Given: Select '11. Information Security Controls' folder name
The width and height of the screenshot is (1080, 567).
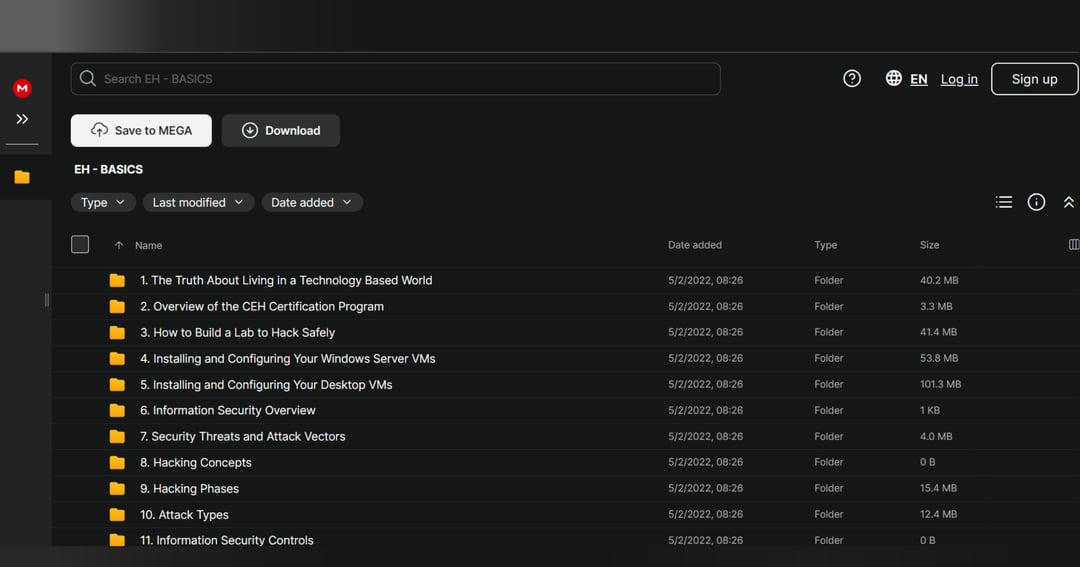Looking at the screenshot, I should pos(227,540).
